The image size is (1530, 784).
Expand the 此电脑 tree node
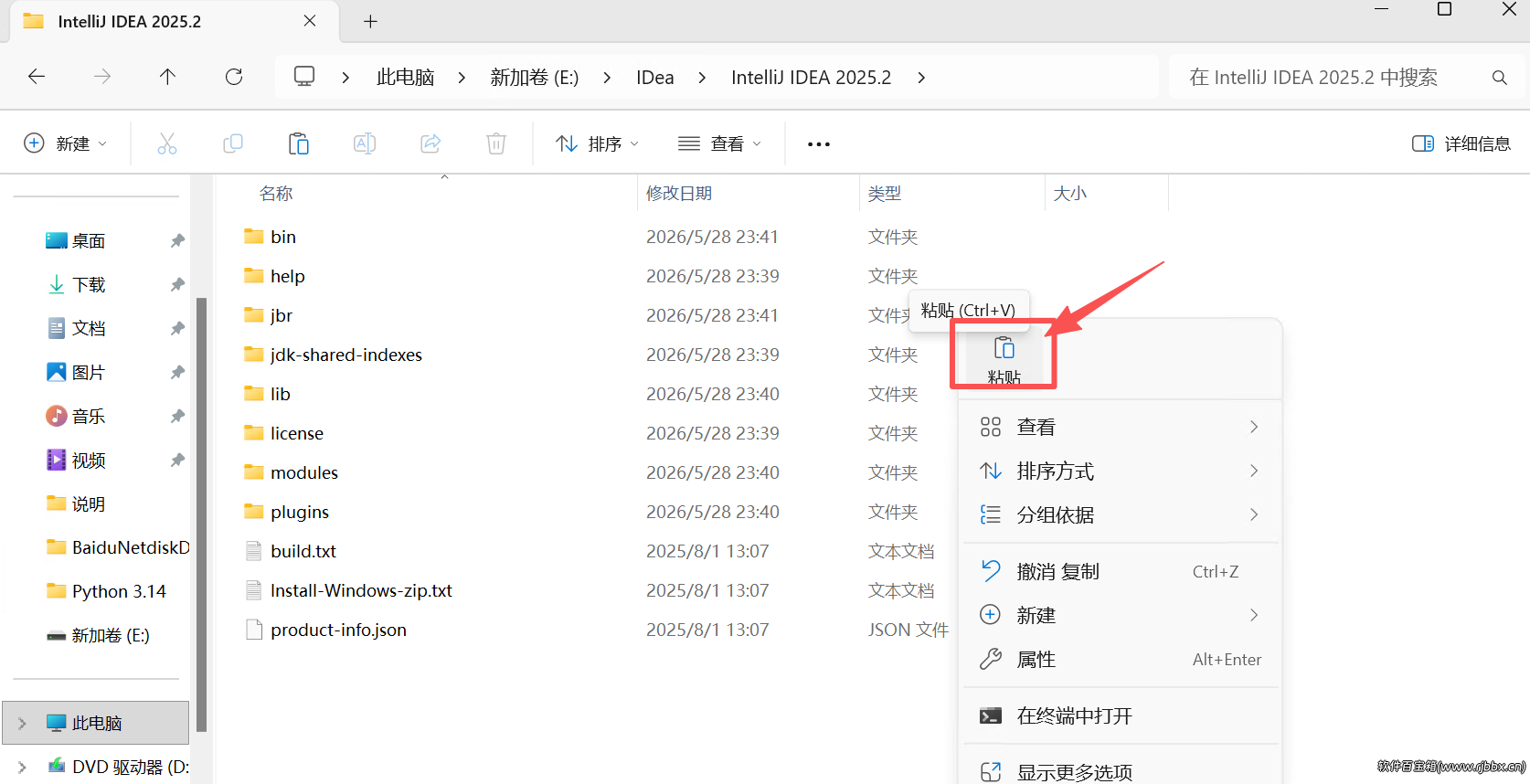[x=22, y=724]
